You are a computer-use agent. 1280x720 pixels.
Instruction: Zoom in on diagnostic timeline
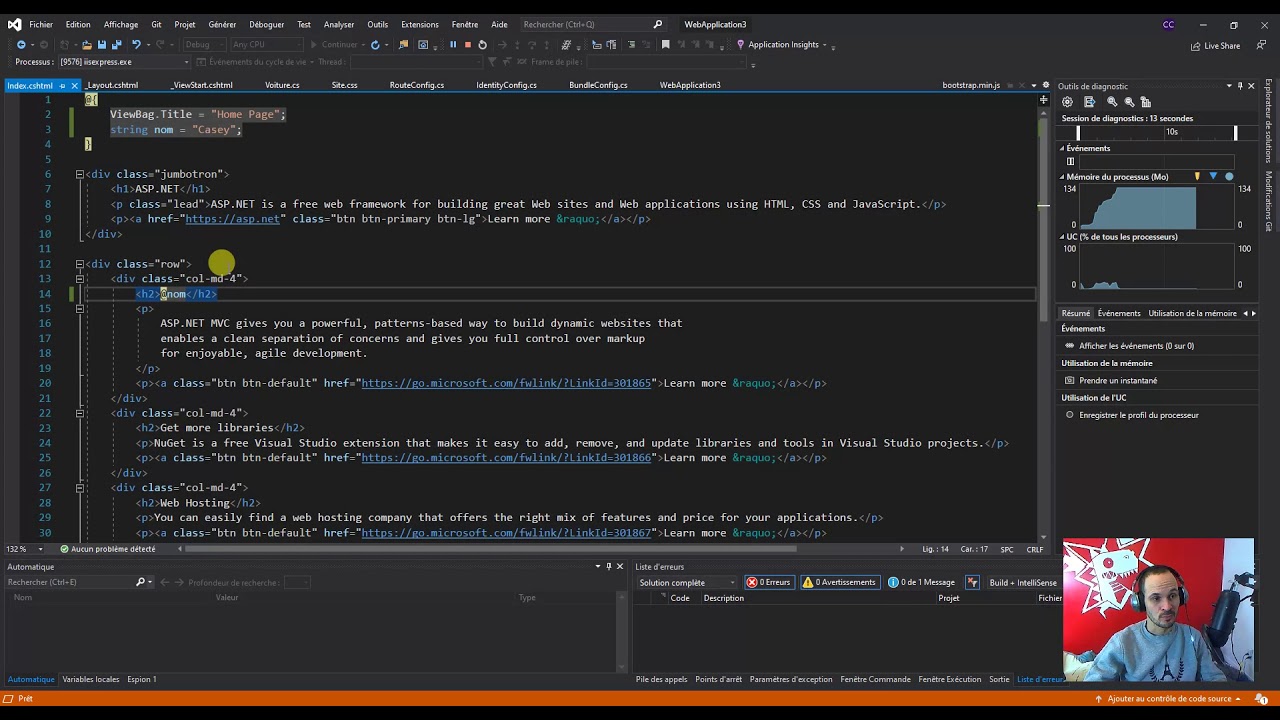click(1112, 102)
